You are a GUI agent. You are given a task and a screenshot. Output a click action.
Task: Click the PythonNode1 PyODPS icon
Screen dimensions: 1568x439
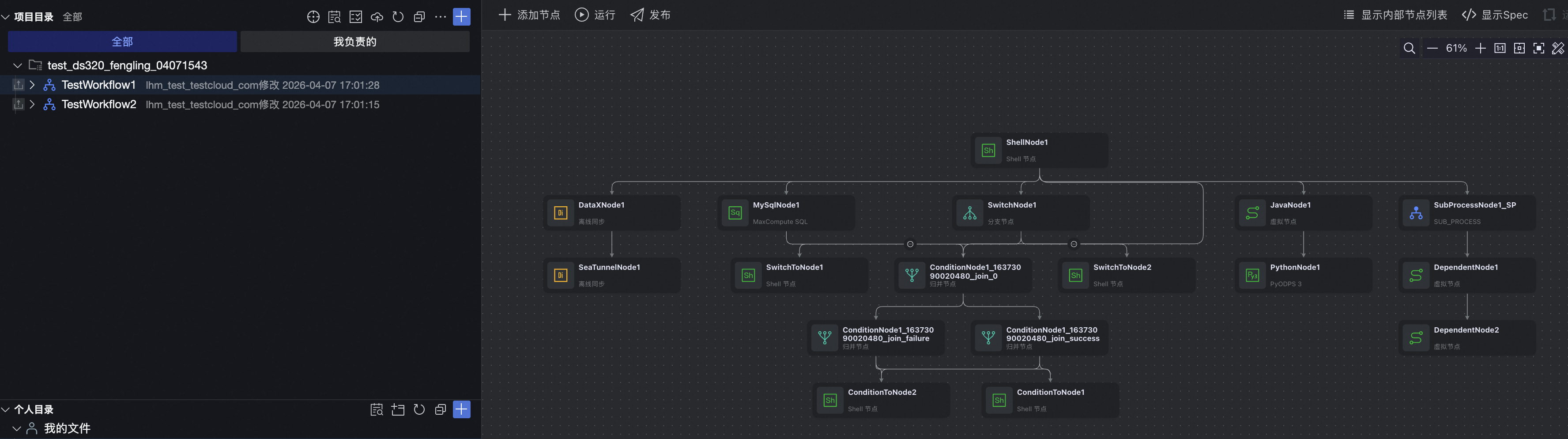[1252, 275]
